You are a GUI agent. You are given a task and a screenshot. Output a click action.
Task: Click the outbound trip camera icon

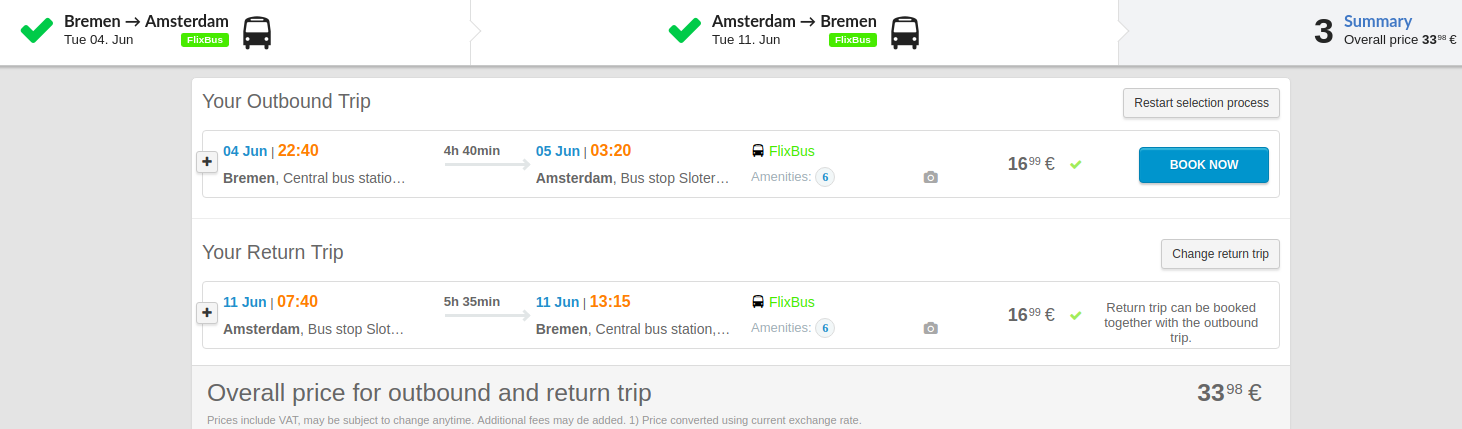931,178
